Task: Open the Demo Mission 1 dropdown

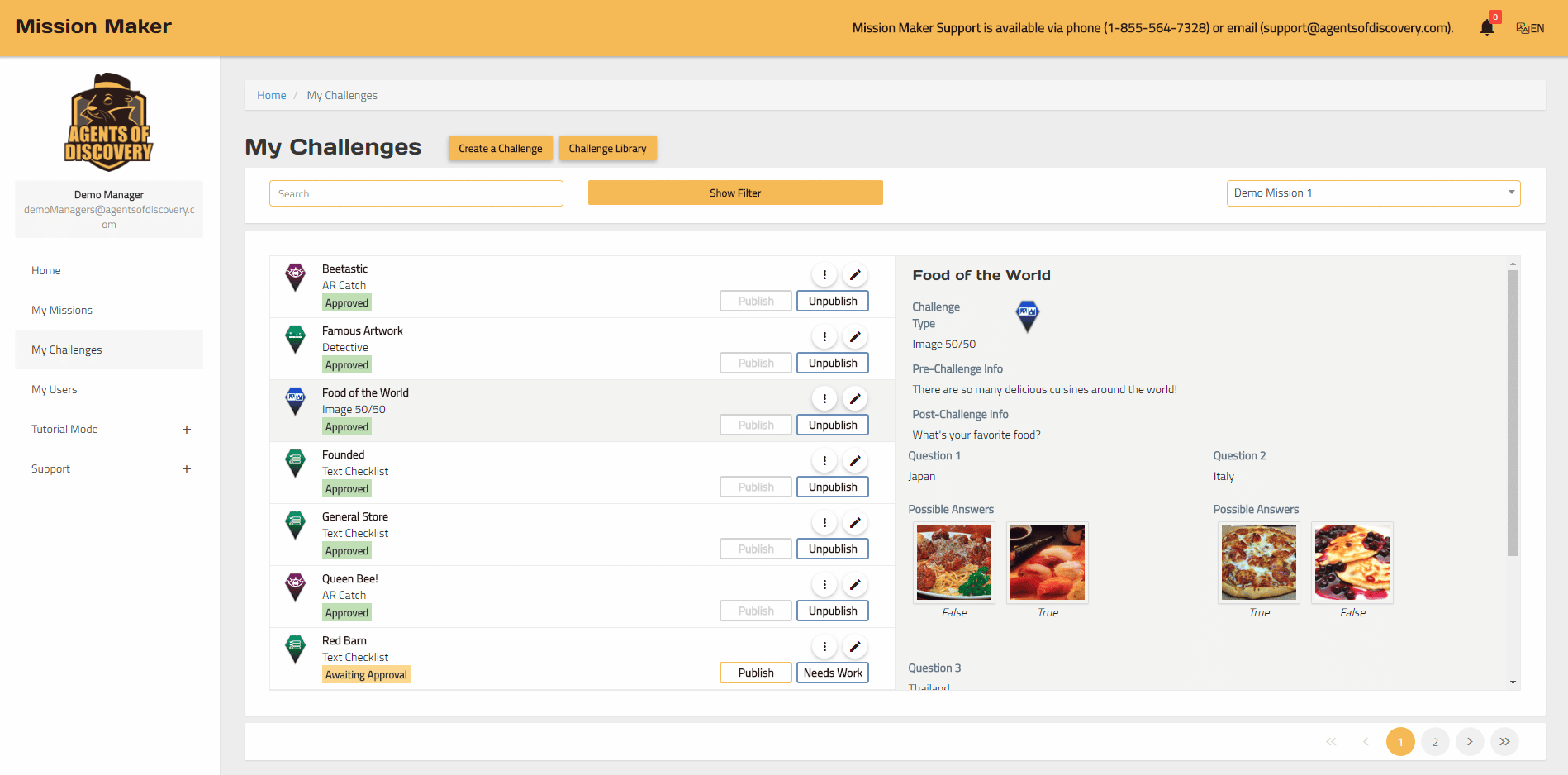Action: (x=1372, y=193)
